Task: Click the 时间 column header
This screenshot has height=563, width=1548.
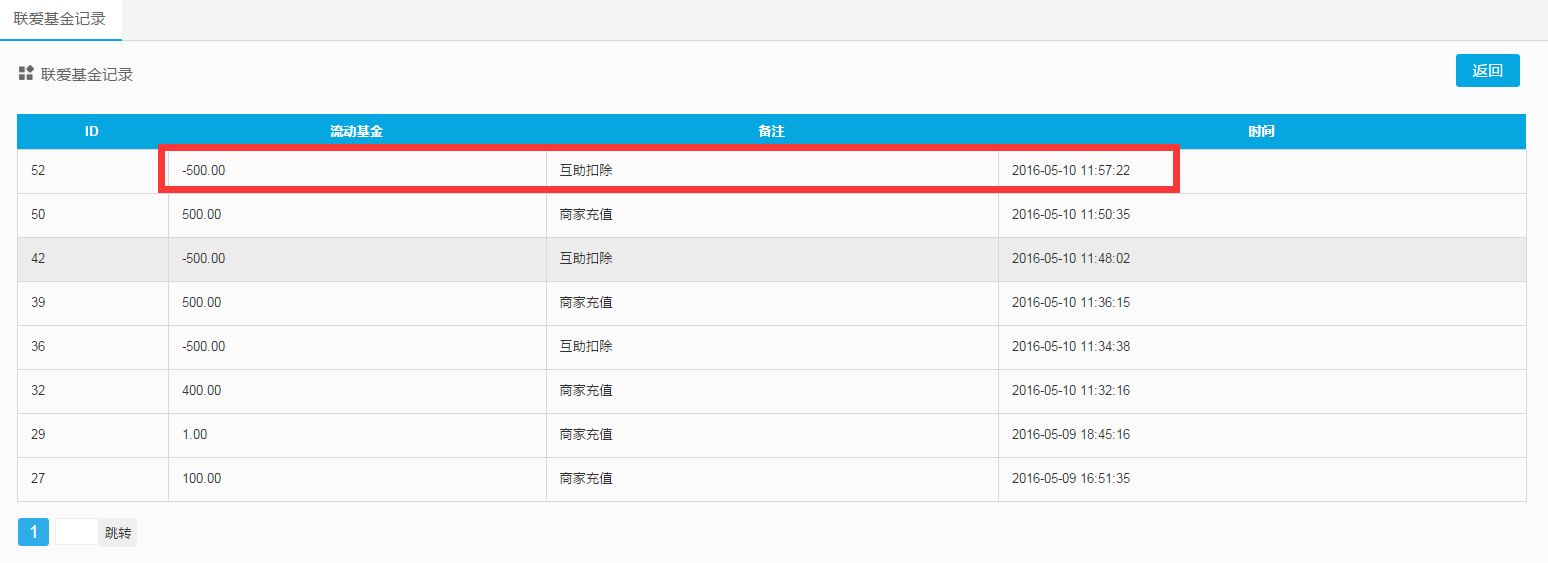Action: [x=1261, y=132]
